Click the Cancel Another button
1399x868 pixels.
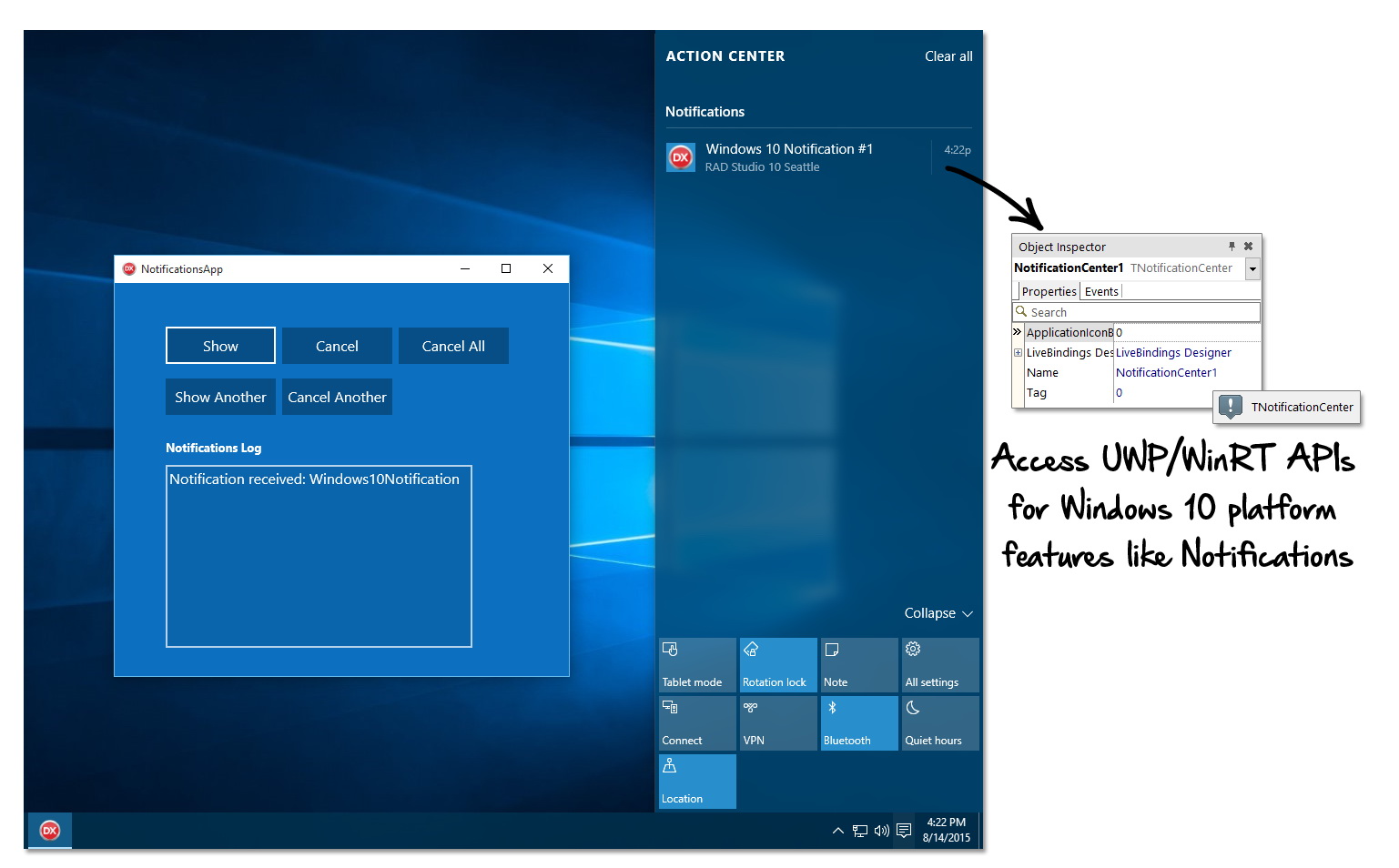click(x=337, y=397)
